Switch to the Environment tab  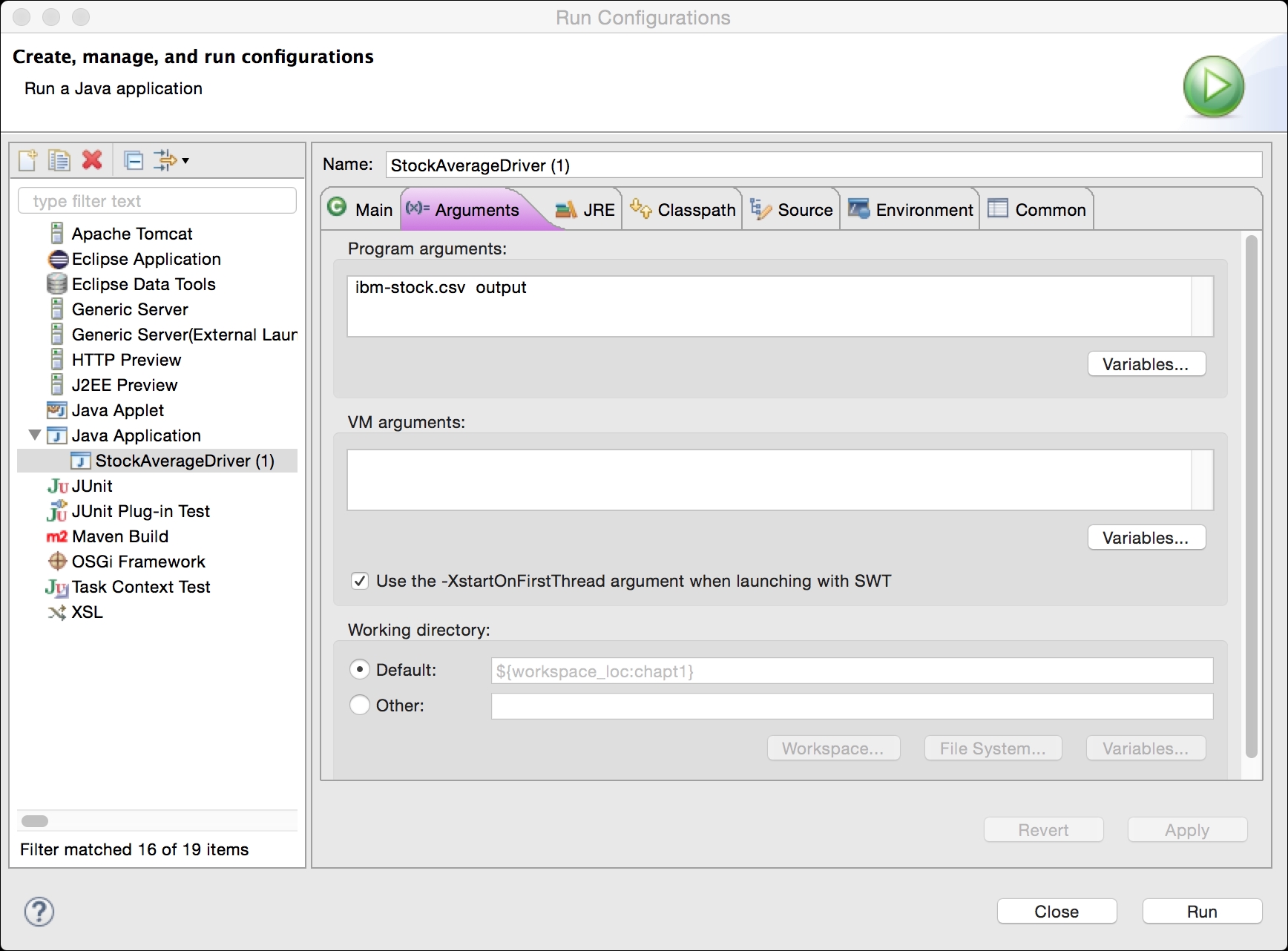click(910, 209)
